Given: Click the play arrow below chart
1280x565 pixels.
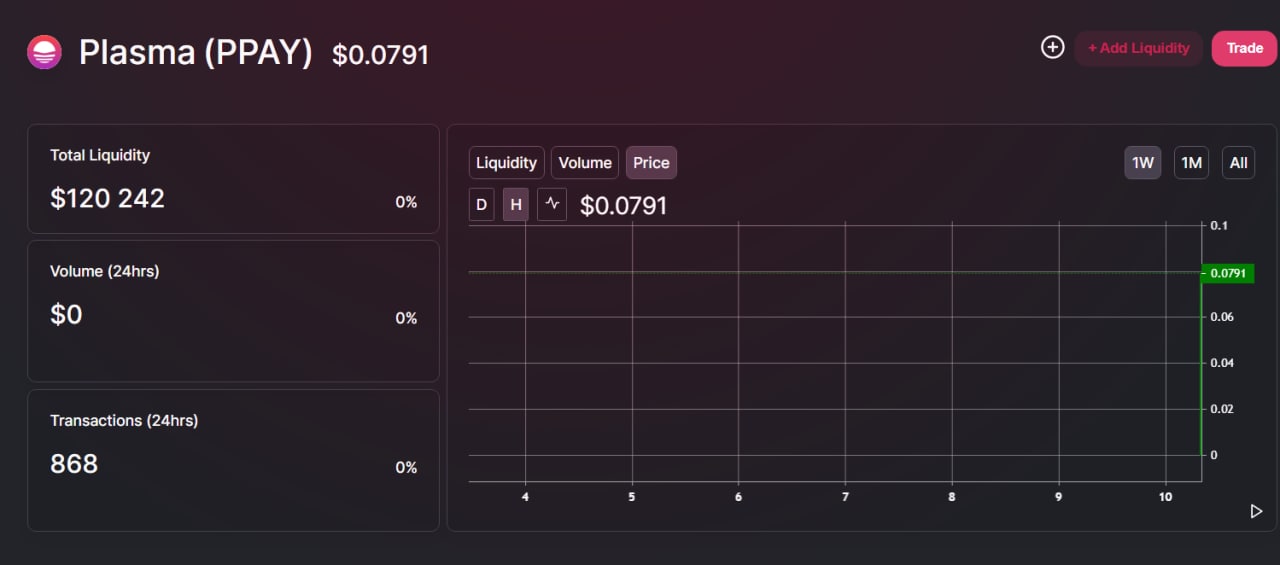Looking at the screenshot, I should [x=1256, y=511].
